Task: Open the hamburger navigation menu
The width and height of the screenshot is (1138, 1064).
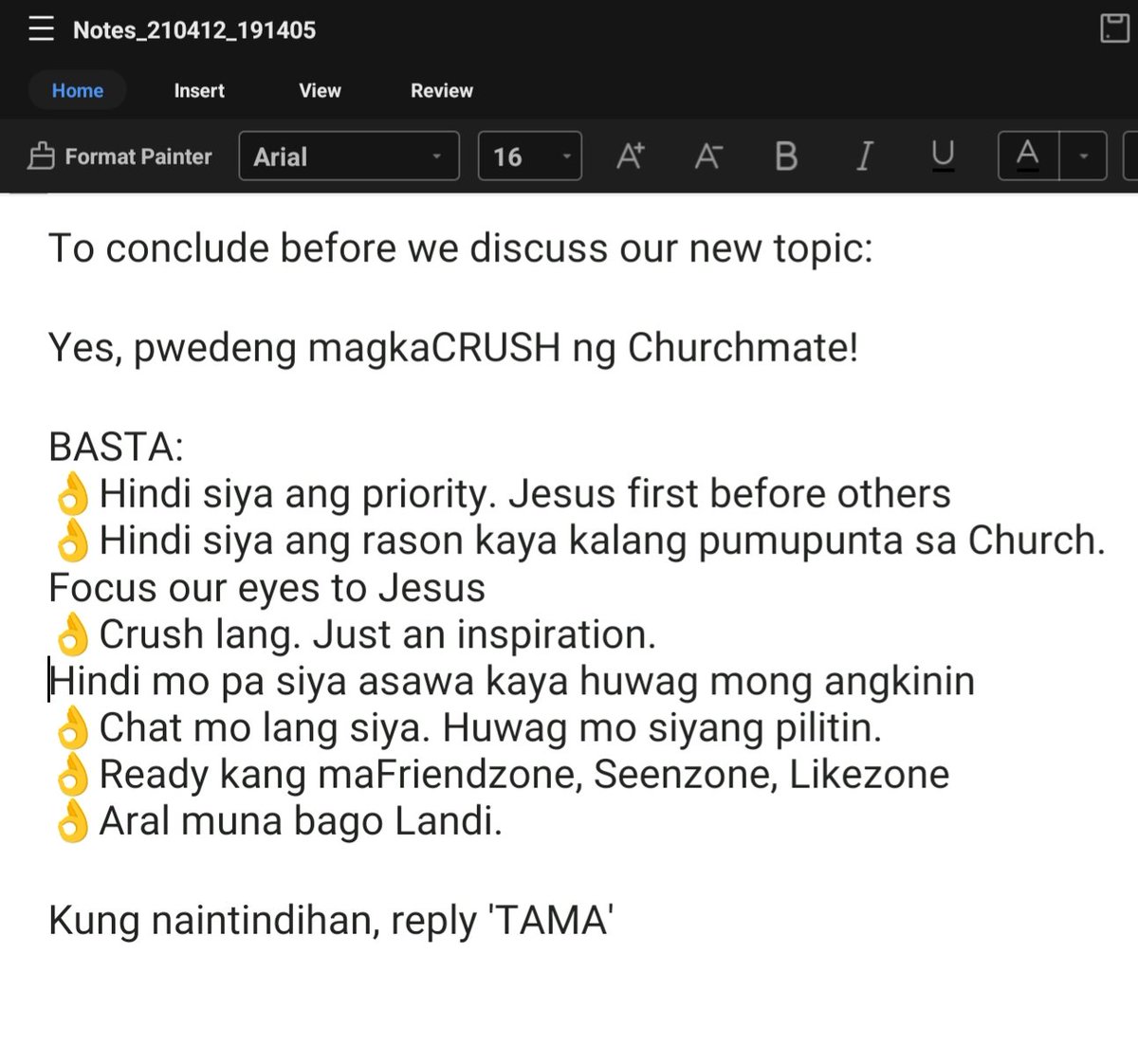Action: (x=41, y=29)
